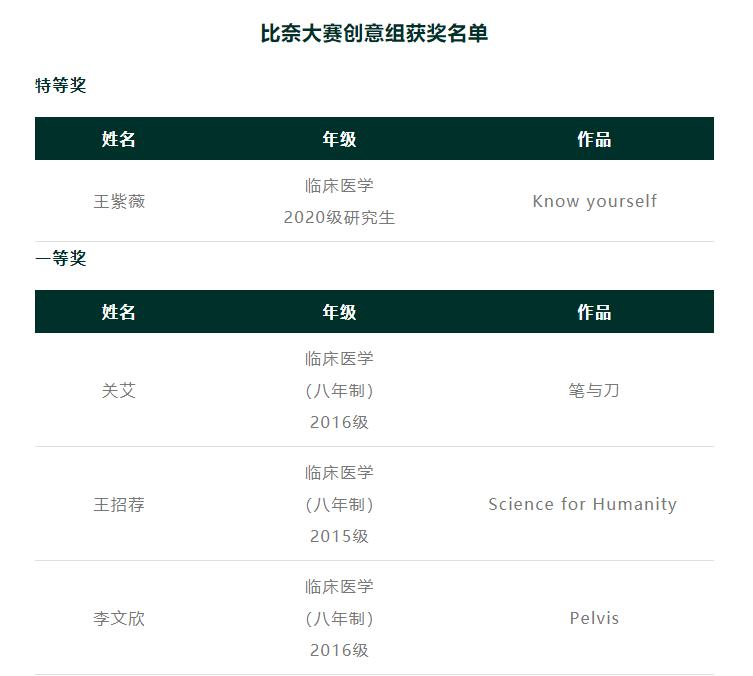Click 临床医学 in 王招荐's row
The image size is (753, 676).
coord(339,472)
